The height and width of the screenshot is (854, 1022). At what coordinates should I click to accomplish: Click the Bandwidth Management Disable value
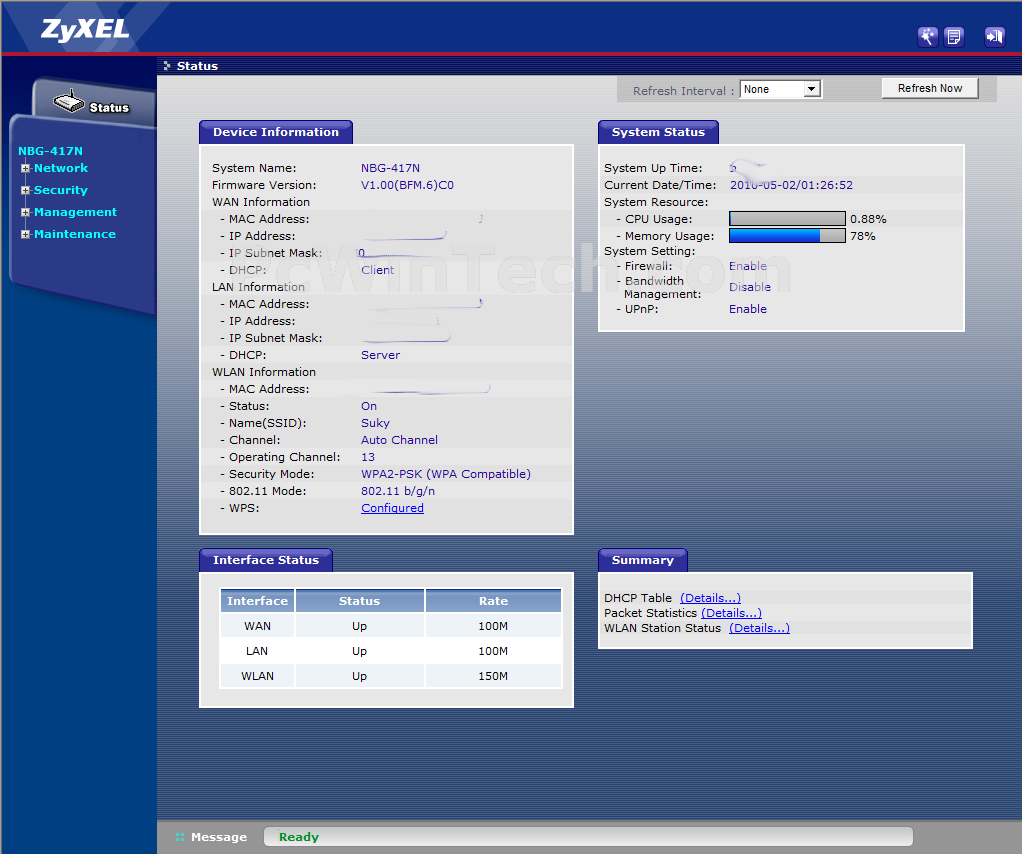coord(750,287)
